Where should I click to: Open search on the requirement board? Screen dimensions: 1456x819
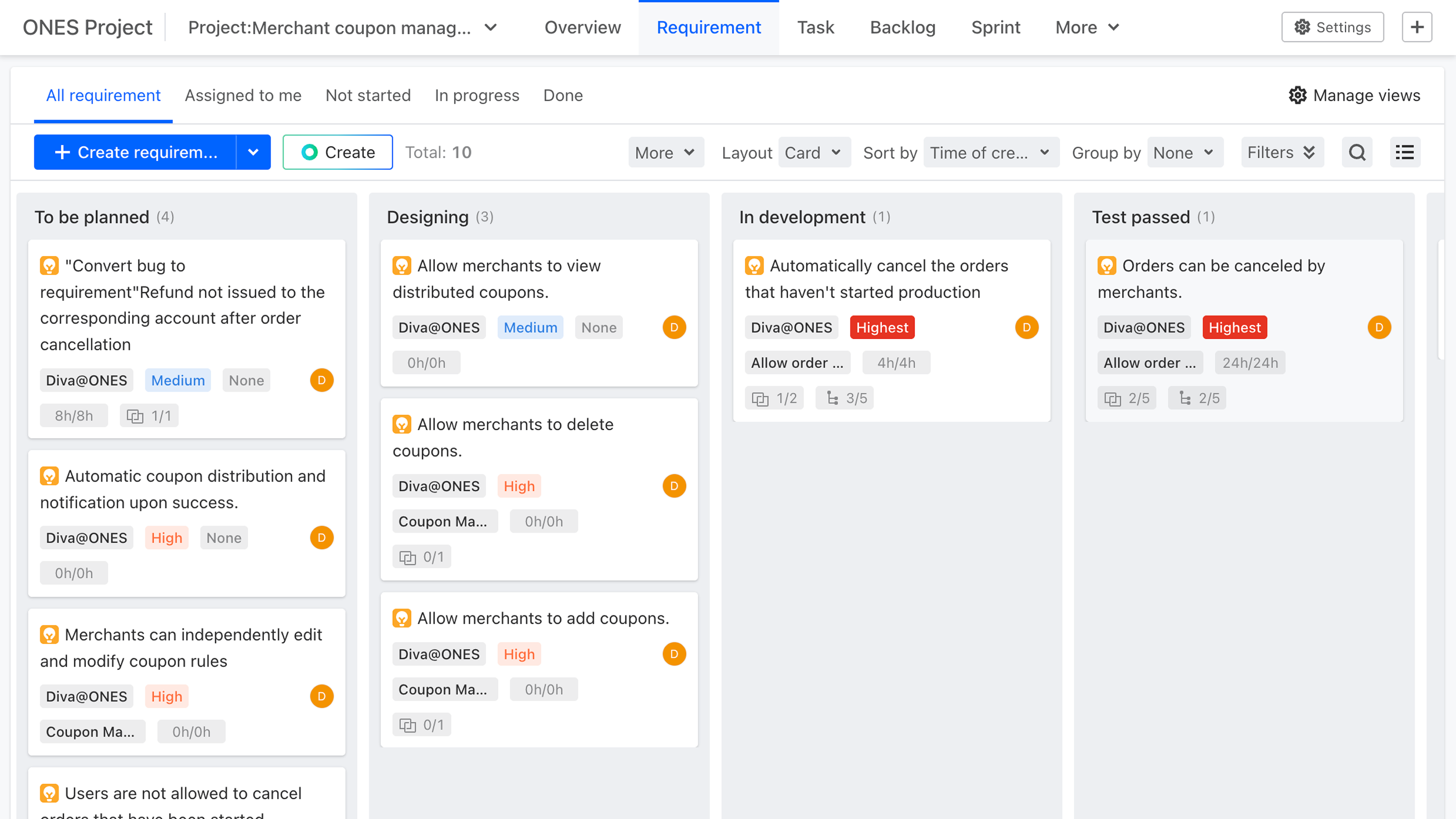[x=1356, y=152]
